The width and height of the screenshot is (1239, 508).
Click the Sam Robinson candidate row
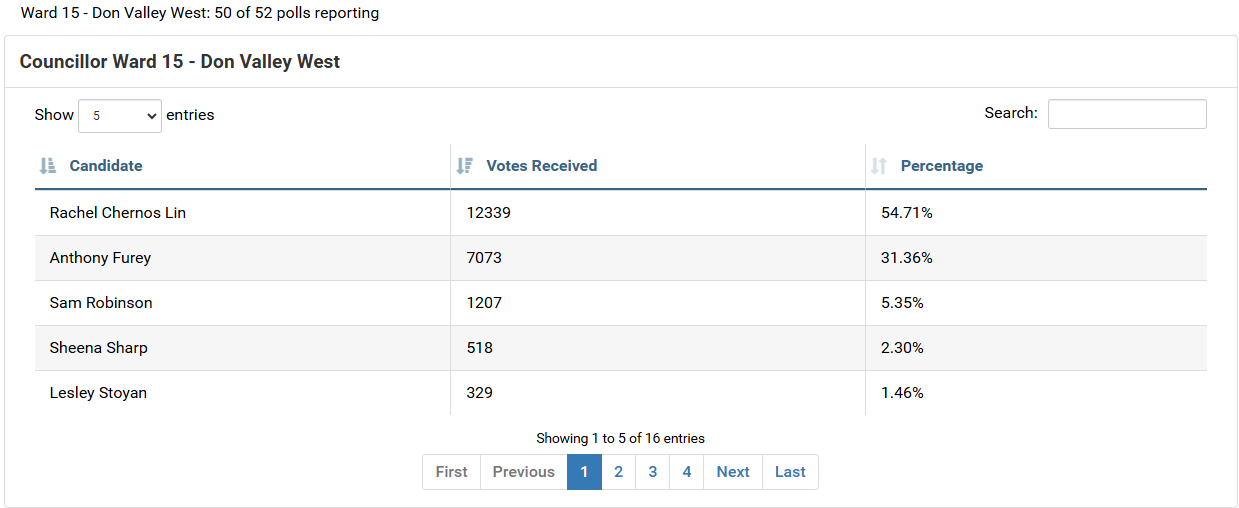coord(621,303)
